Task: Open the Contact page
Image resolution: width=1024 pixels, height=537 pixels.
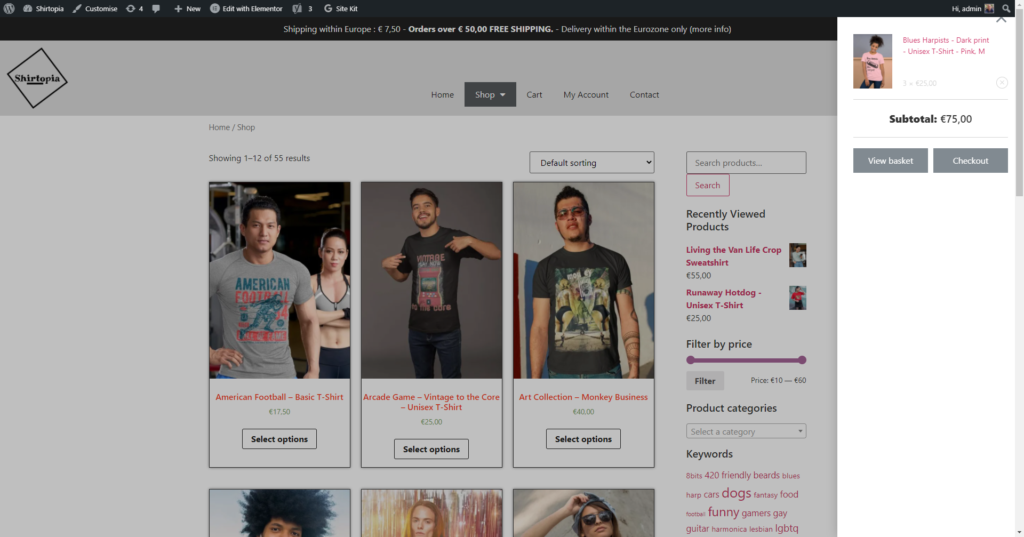Action: point(644,95)
